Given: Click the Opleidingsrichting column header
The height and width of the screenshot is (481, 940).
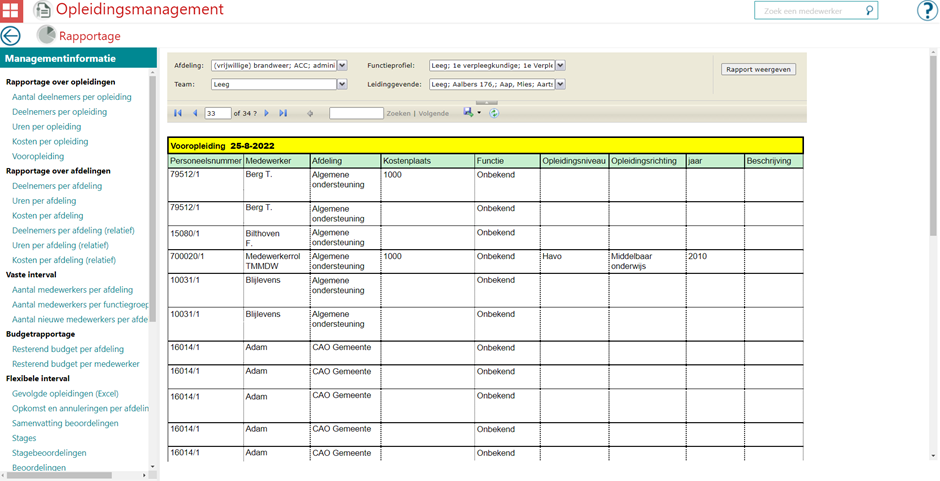Looking at the screenshot, I should click(647, 161).
